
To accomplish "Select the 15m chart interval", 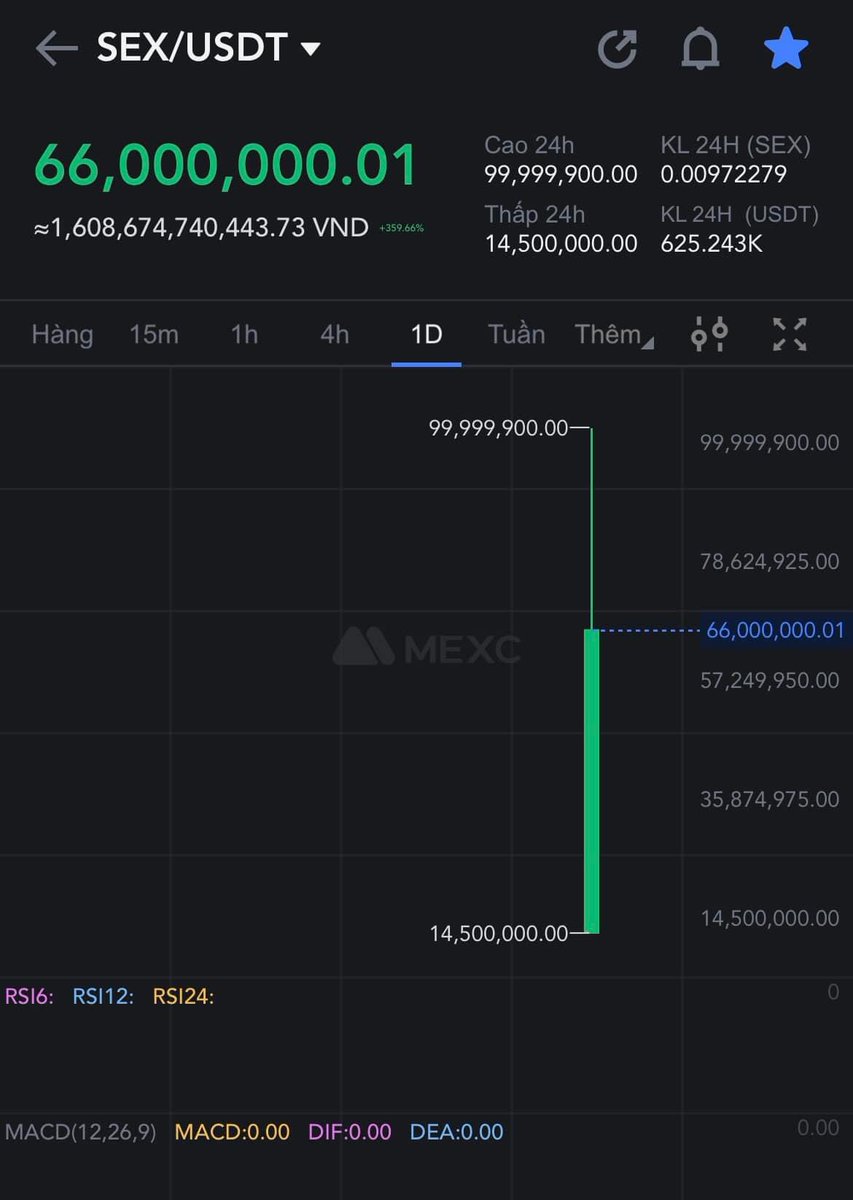I will [154, 334].
